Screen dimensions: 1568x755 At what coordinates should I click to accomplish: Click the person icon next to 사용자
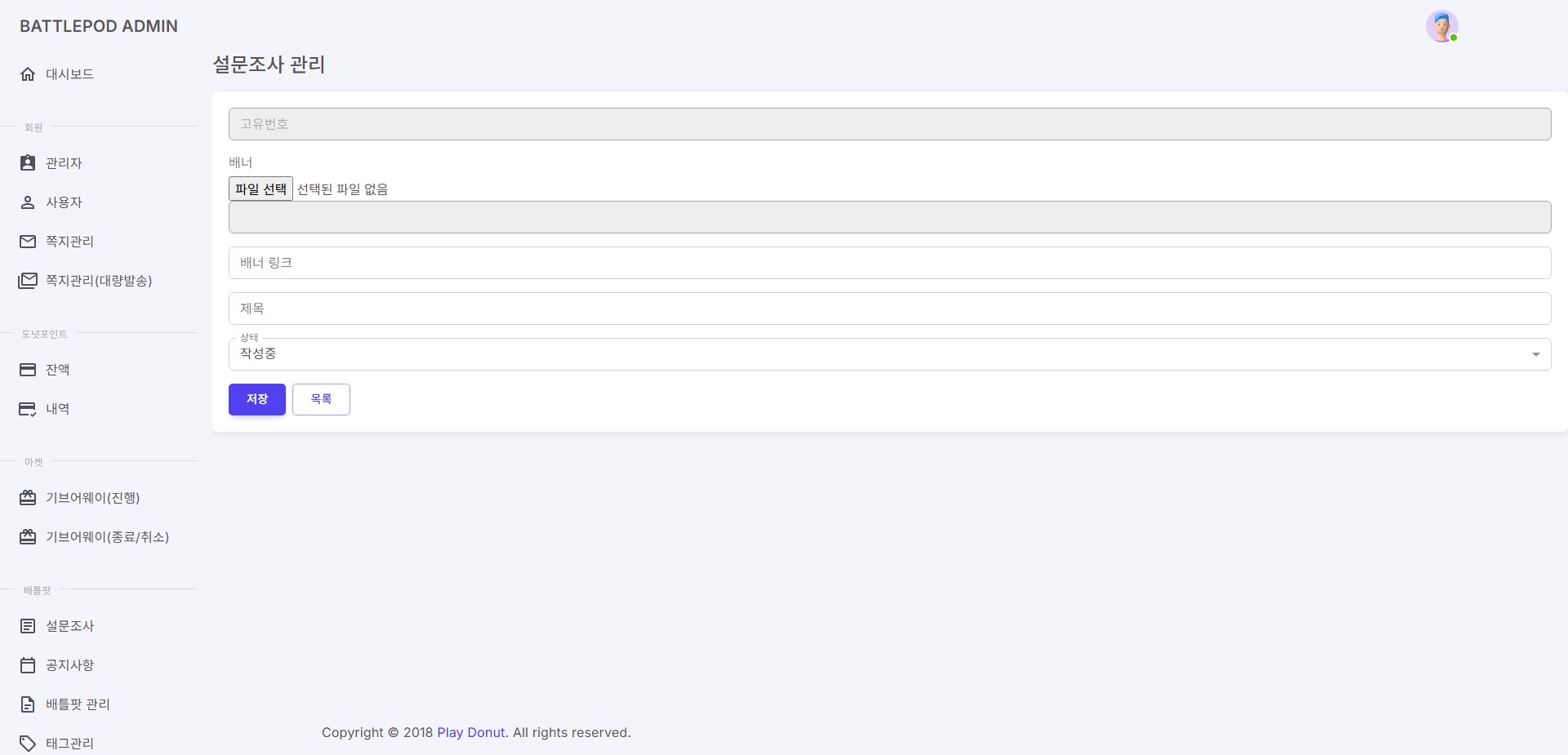coord(28,202)
